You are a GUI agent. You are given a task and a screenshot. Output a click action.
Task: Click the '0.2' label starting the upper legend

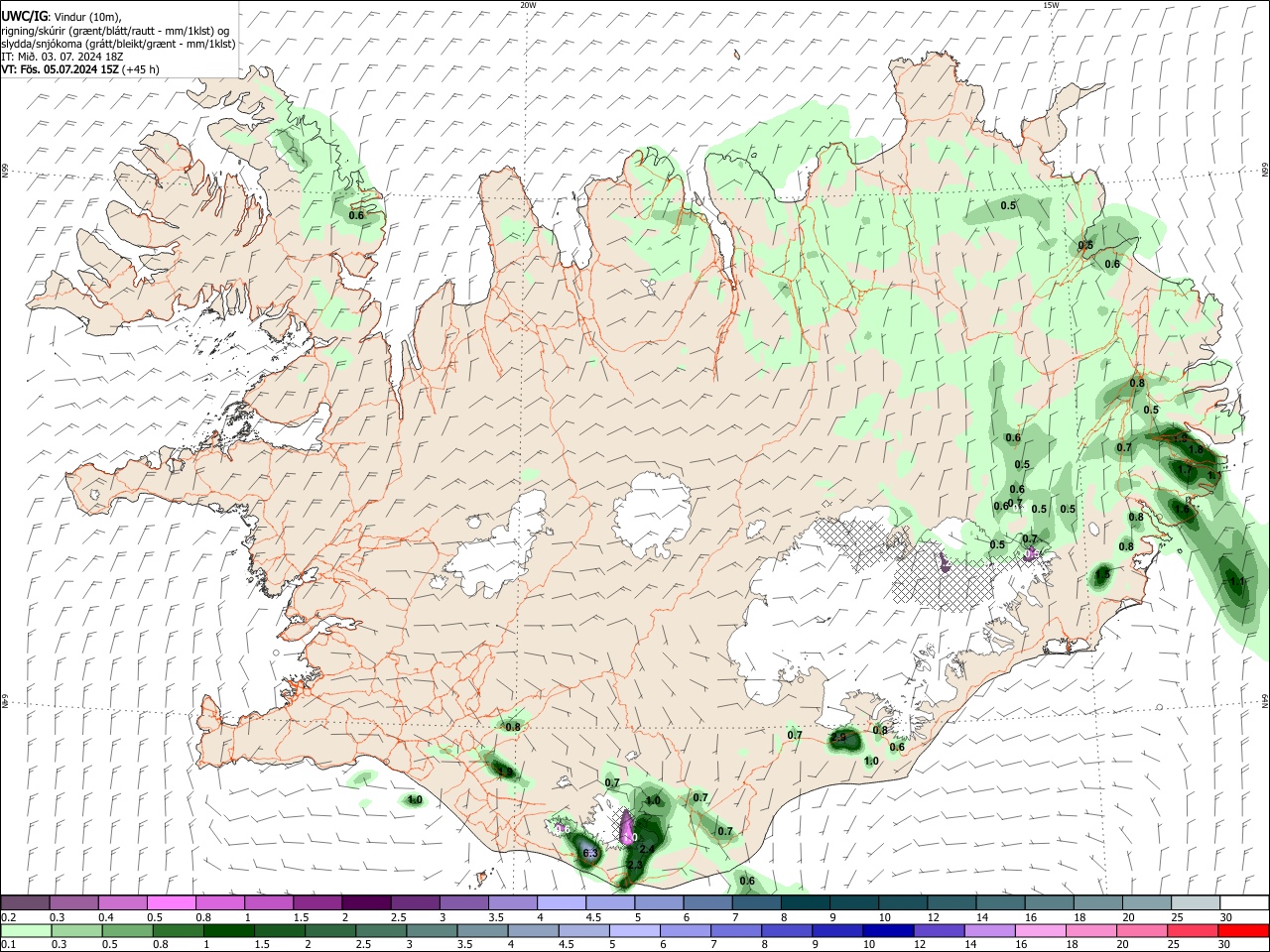click(7, 916)
